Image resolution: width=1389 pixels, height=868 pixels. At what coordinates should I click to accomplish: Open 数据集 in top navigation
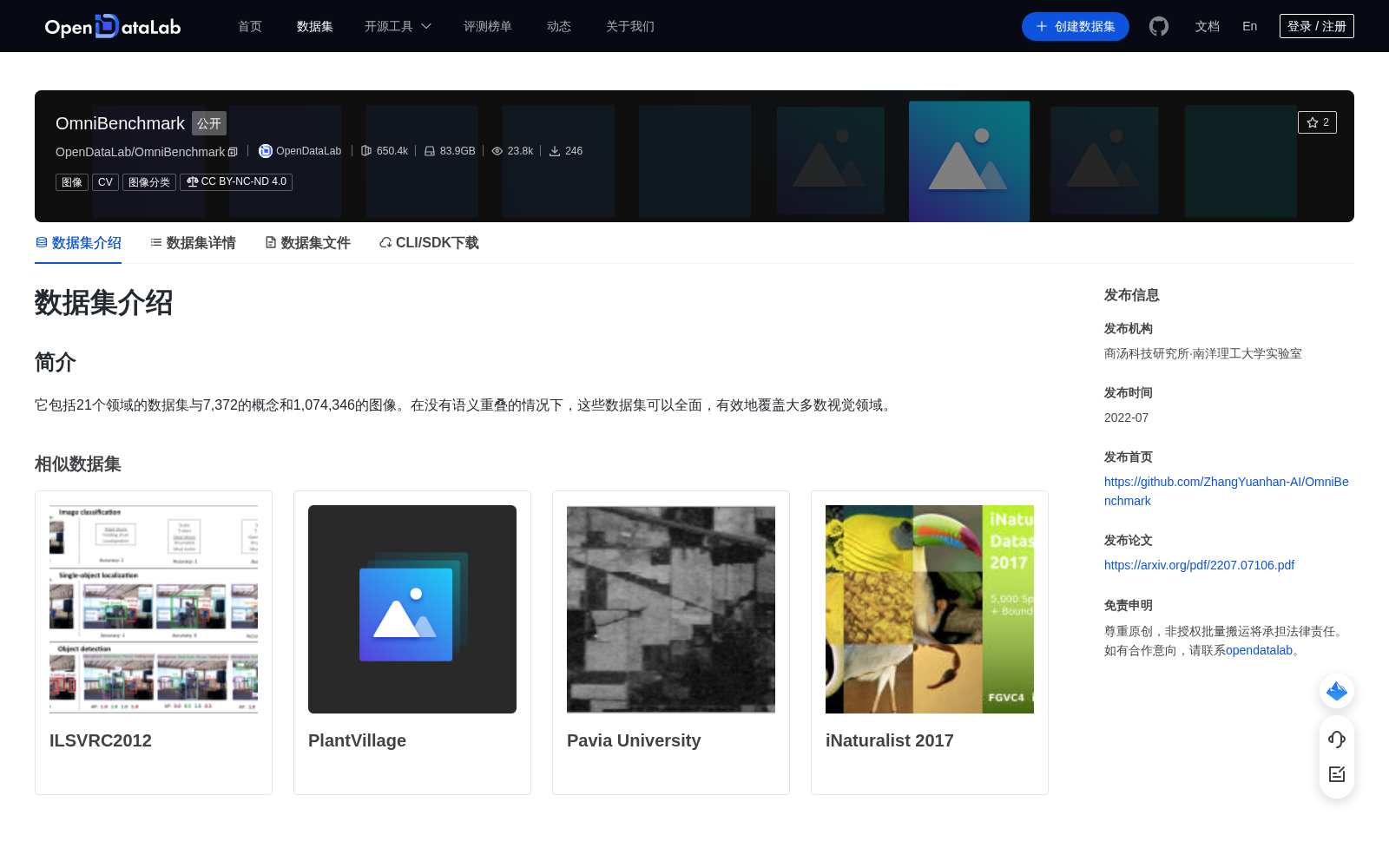315,26
